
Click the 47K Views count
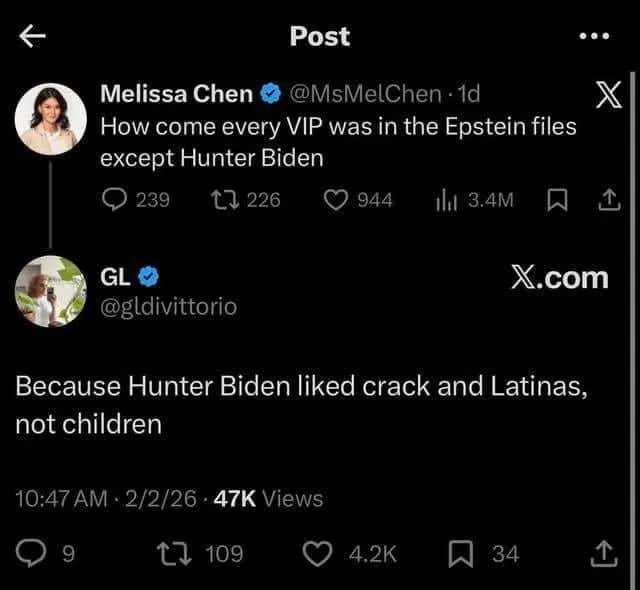pyautogui.click(x=269, y=498)
